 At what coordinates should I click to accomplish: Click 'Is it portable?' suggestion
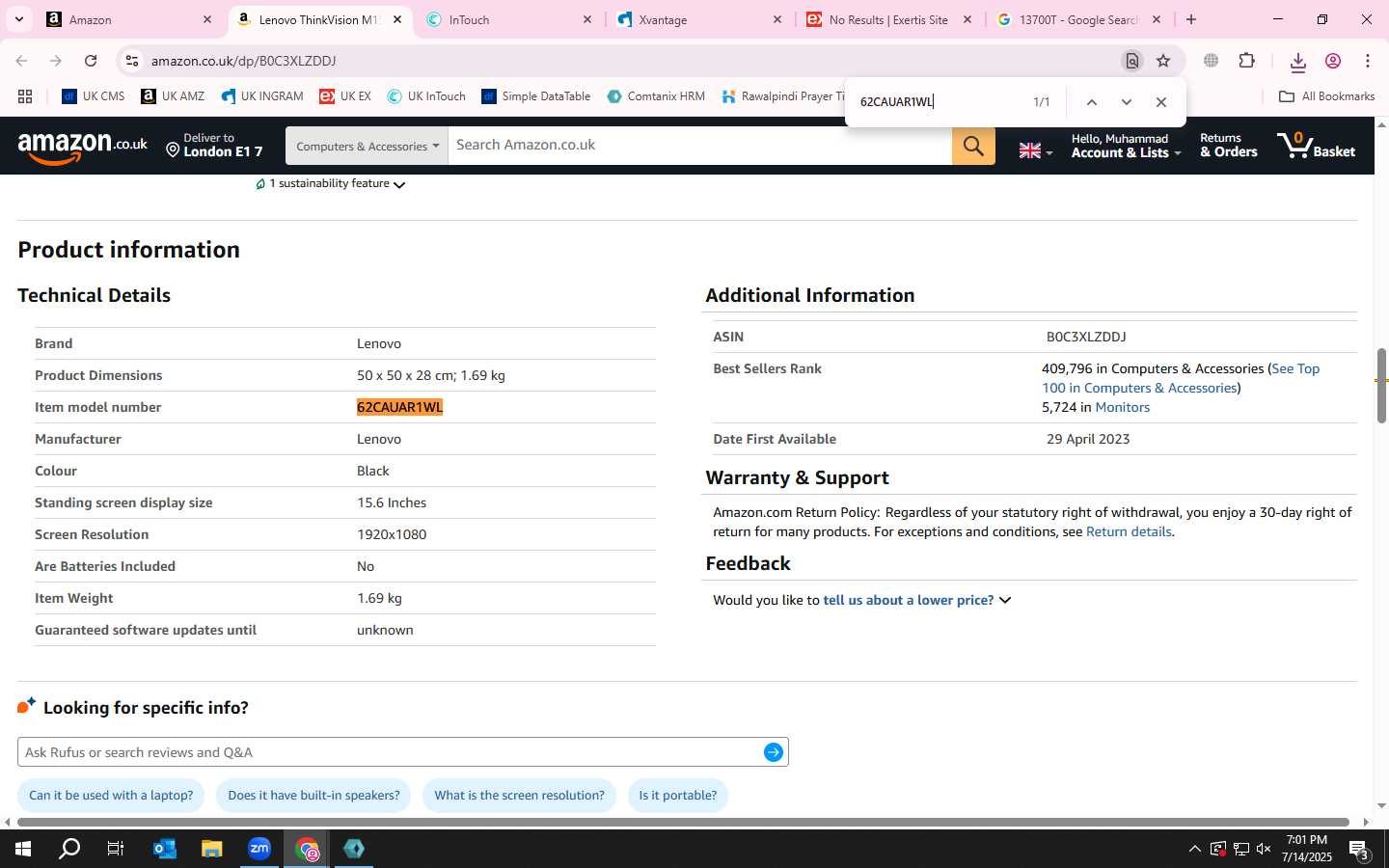678,796
